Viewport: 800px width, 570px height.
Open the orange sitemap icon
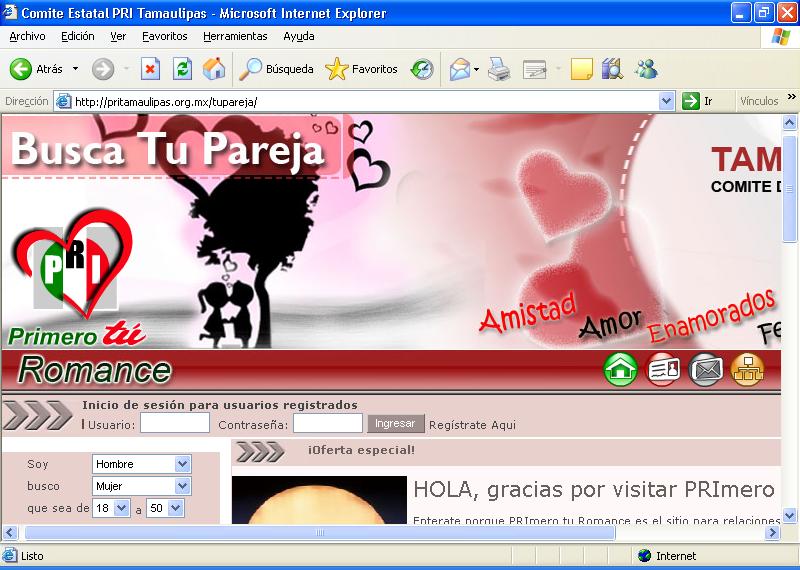747,369
